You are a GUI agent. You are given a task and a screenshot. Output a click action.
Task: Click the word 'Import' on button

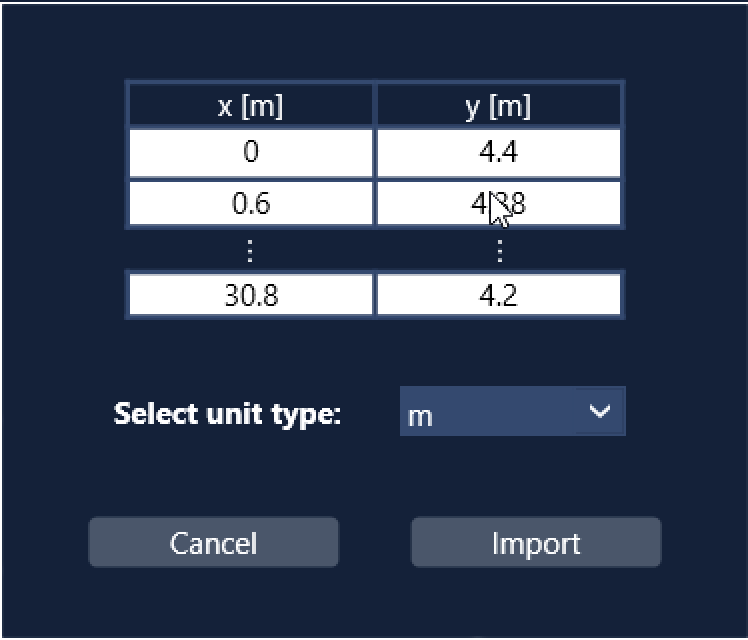536,544
